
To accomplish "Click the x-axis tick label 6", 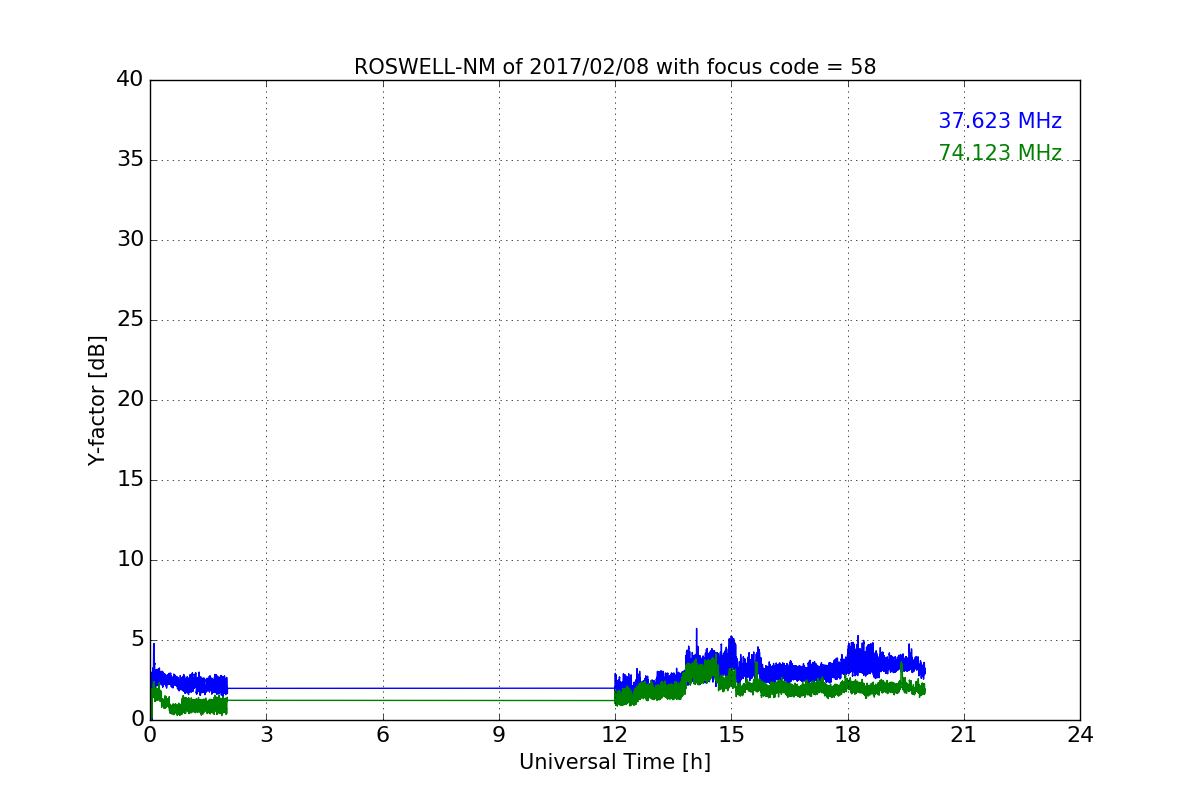I will click(383, 734).
